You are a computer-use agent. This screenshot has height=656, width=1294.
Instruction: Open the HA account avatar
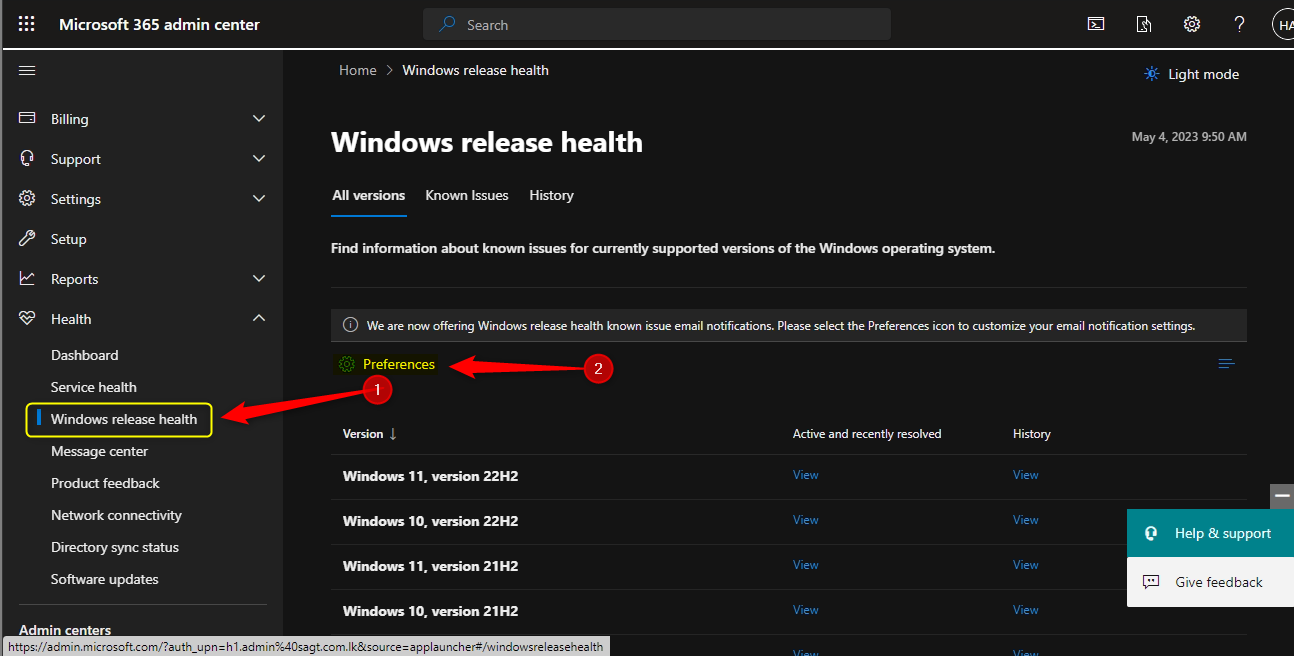(x=1283, y=25)
